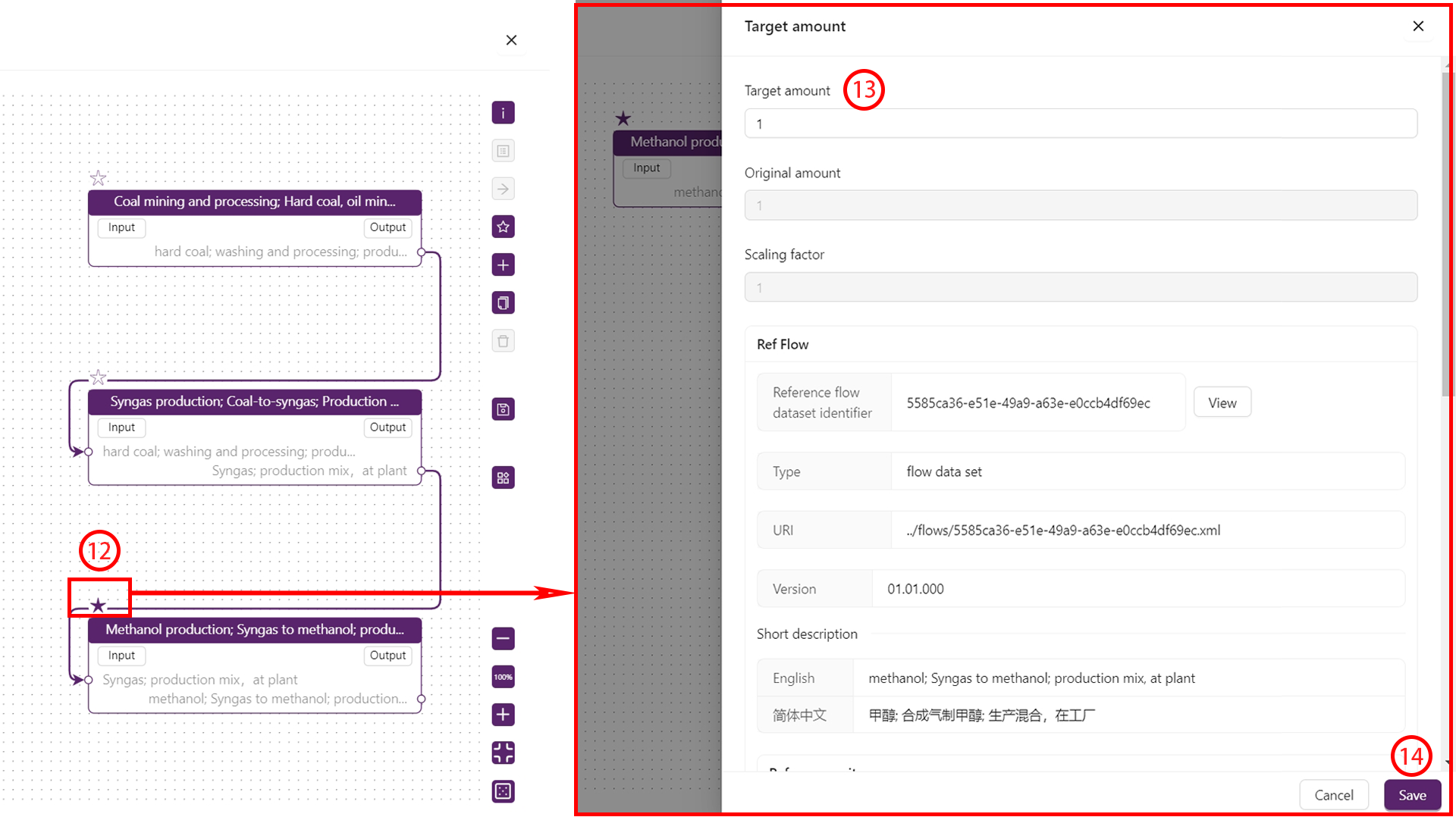This screenshot has height=817, width=1456.
Task: Click the reference star toolbar icon
Action: click(x=503, y=227)
